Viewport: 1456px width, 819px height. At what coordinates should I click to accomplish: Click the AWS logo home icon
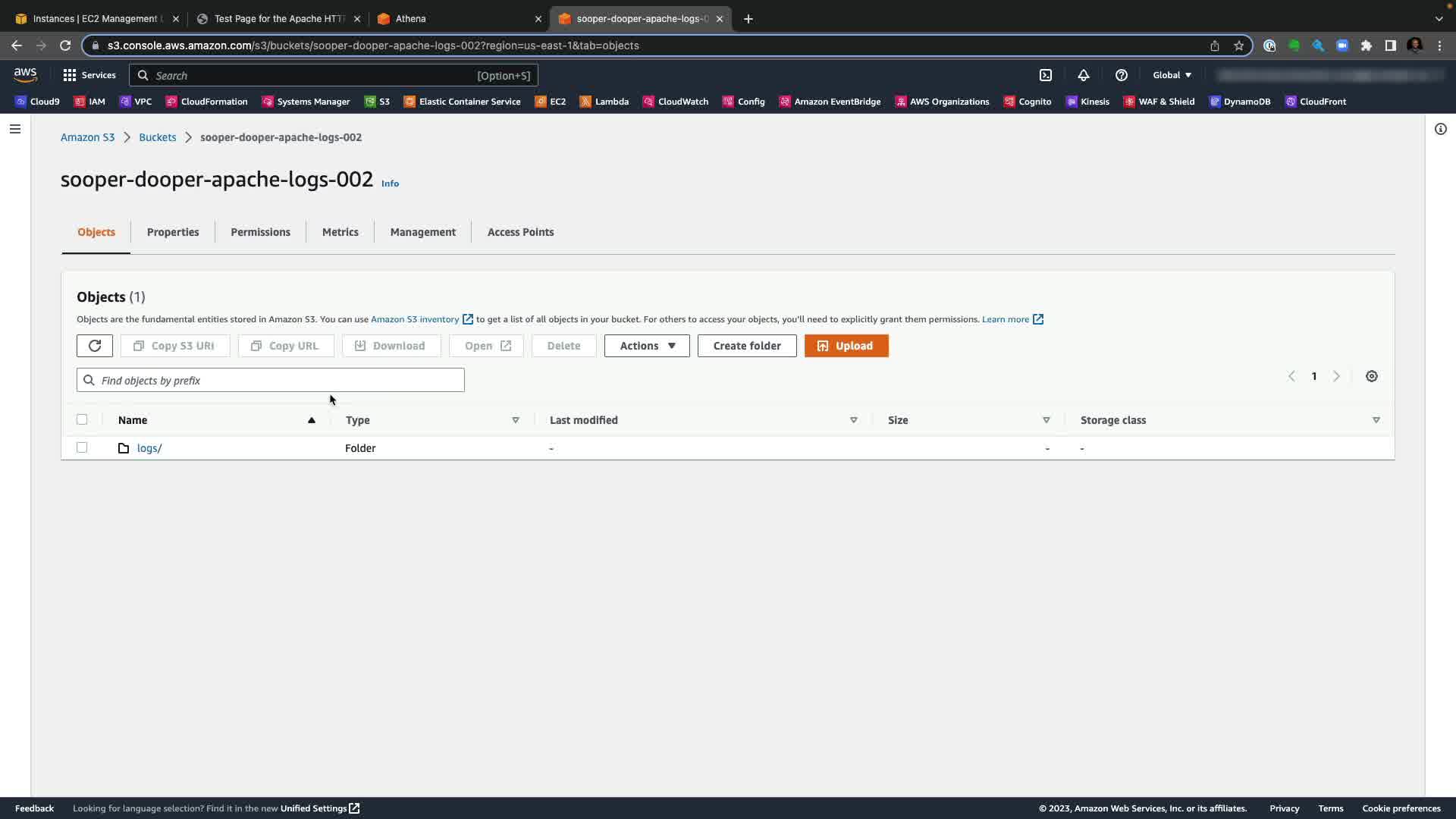pos(25,74)
